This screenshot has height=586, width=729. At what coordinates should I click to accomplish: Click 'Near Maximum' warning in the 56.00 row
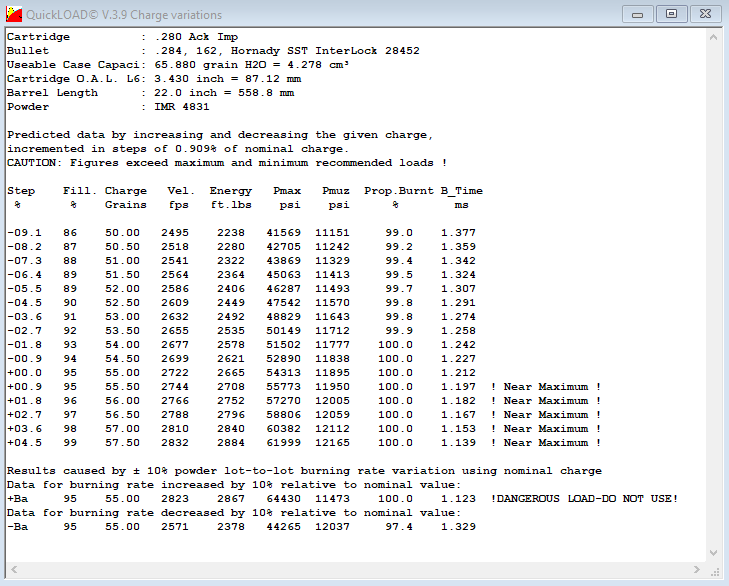point(546,400)
